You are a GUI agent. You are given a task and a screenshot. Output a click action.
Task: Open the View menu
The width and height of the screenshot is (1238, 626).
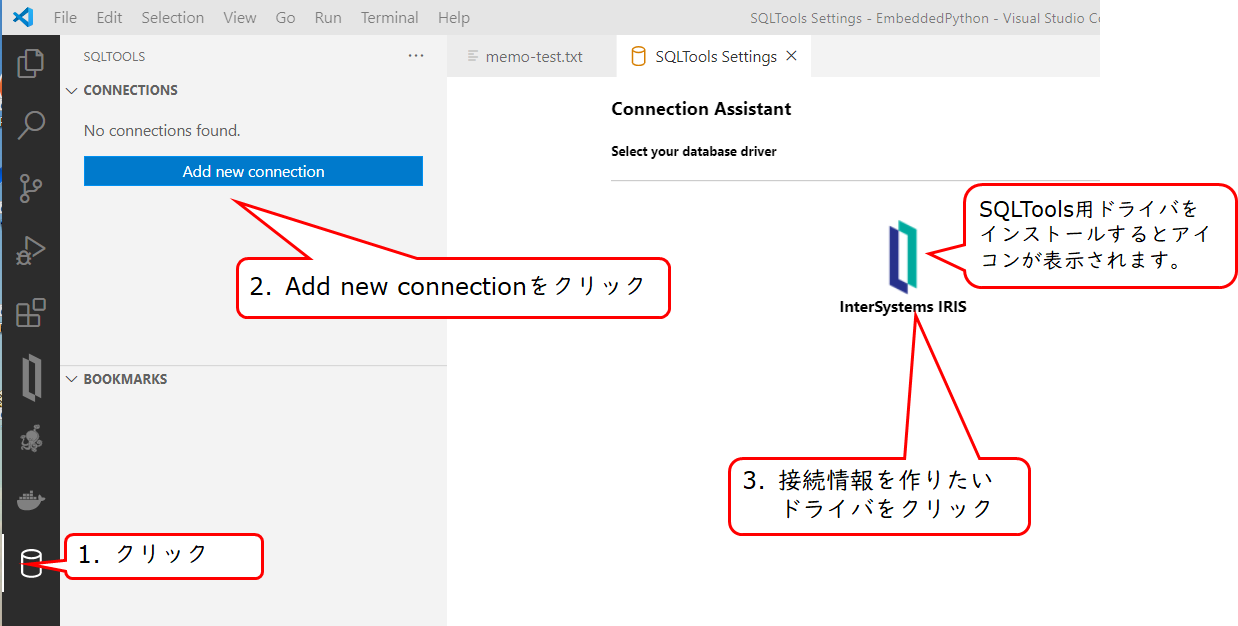pos(240,17)
